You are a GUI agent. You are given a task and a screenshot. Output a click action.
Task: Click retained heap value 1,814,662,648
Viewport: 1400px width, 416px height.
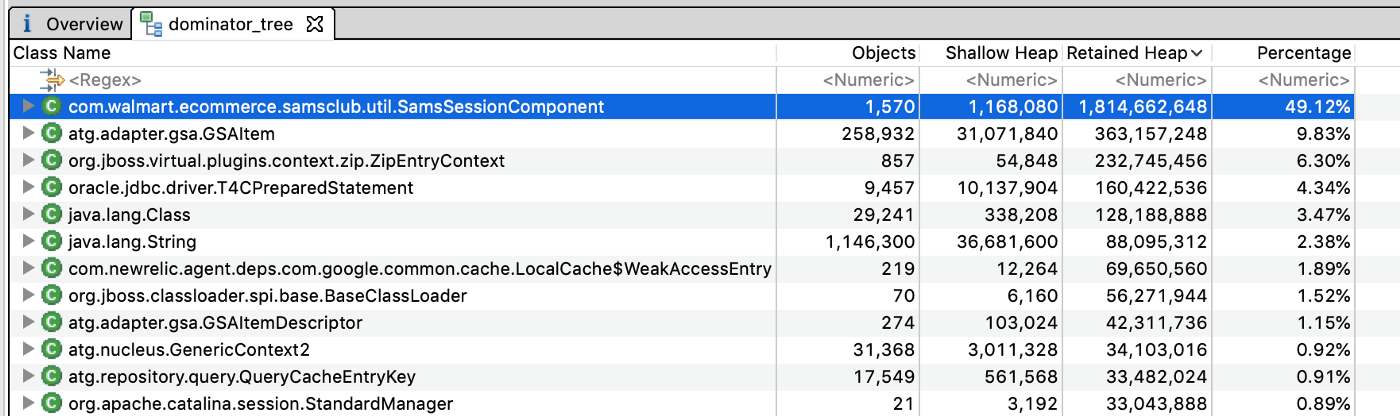tap(1143, 106)
